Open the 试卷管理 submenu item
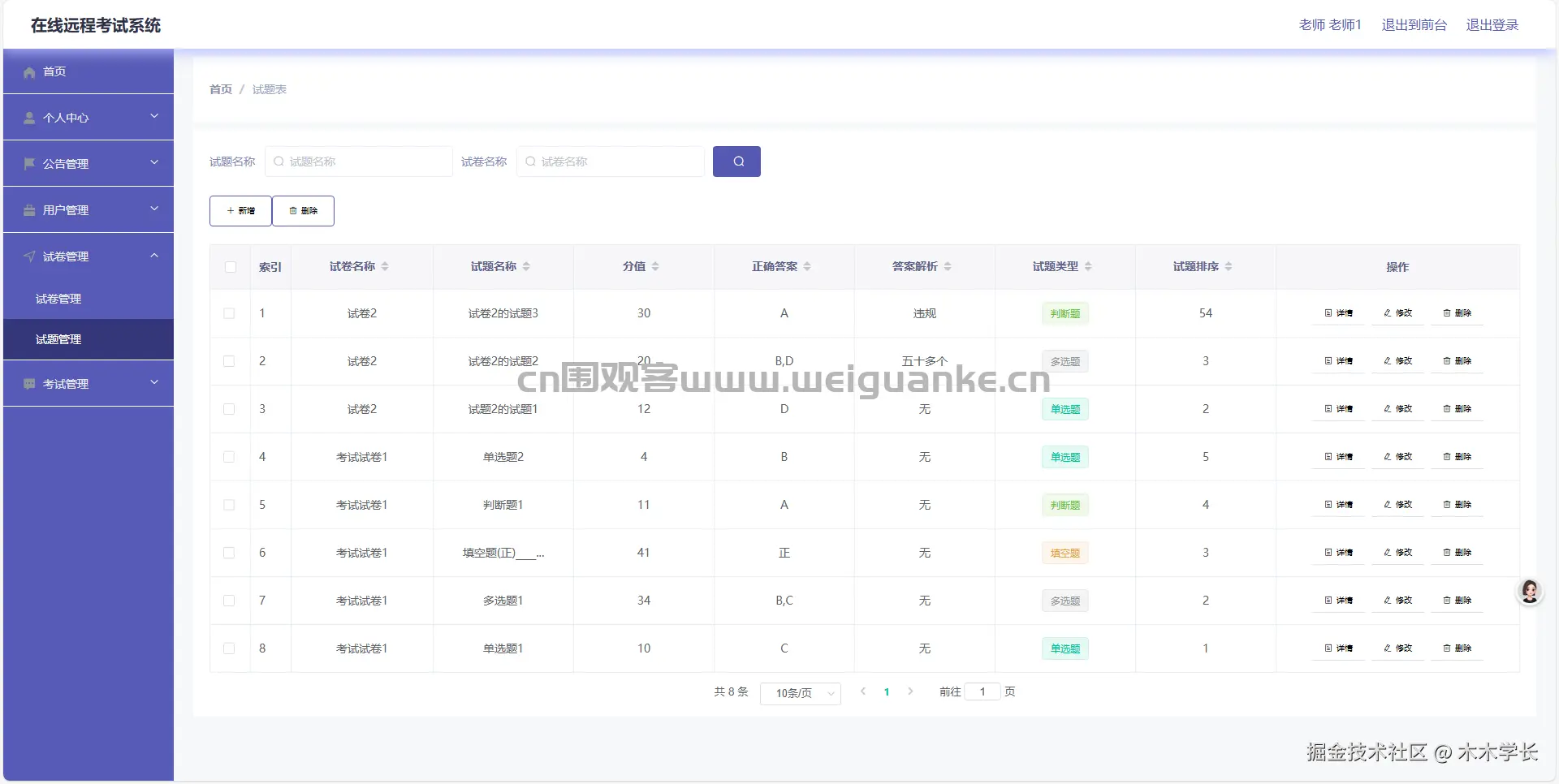1559x784 pixels. tap(89, 299)
